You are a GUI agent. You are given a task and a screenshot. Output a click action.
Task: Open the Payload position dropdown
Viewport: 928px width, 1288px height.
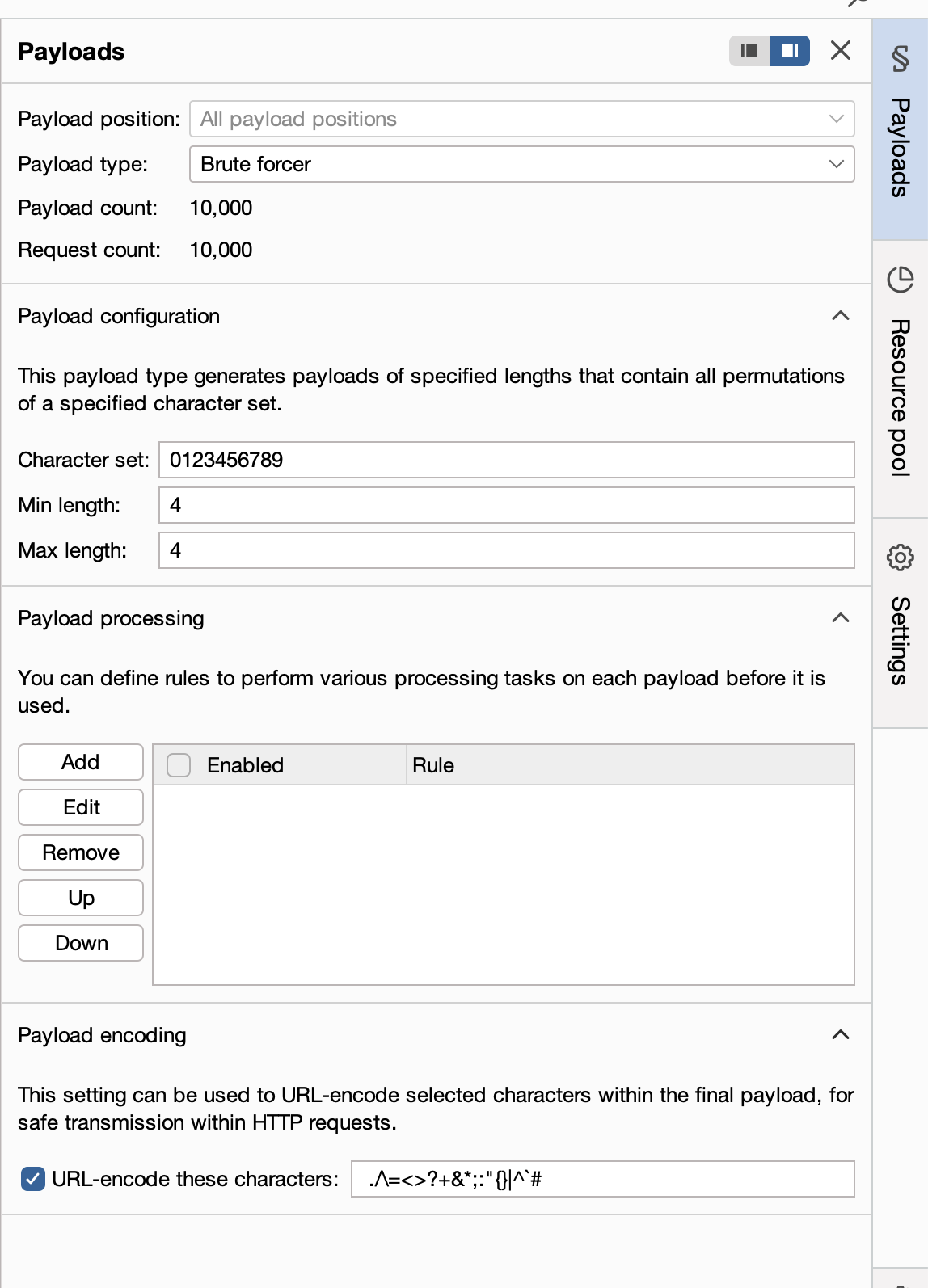point(522,119)
